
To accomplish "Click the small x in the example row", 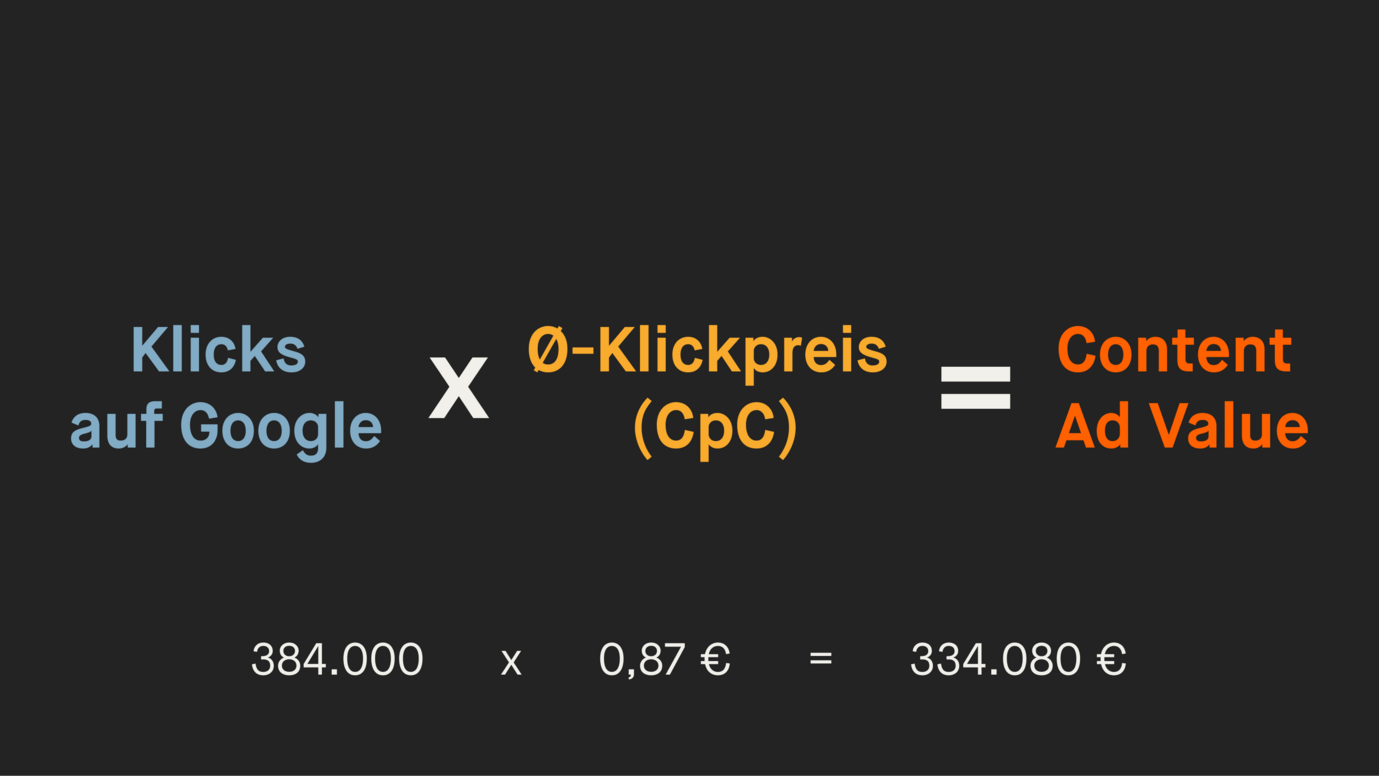I will tap(511, 662).
